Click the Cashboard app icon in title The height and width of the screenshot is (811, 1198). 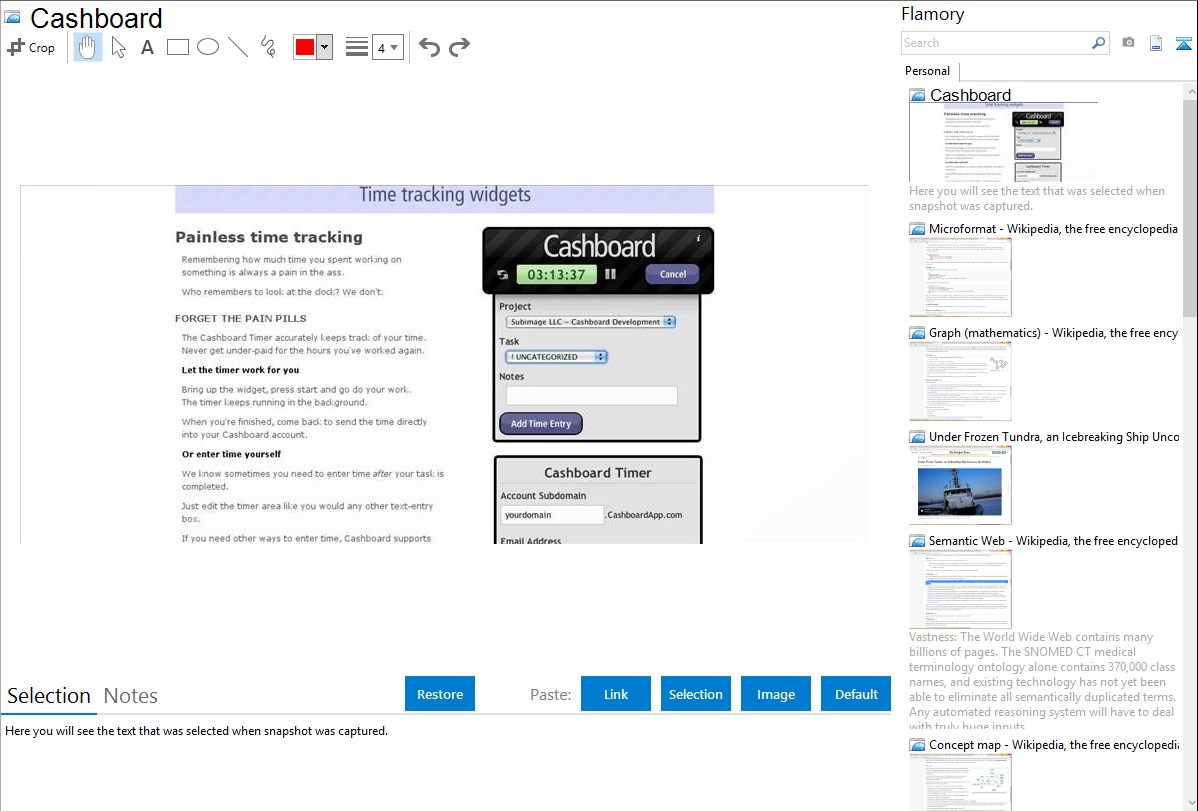coord(12,17)
